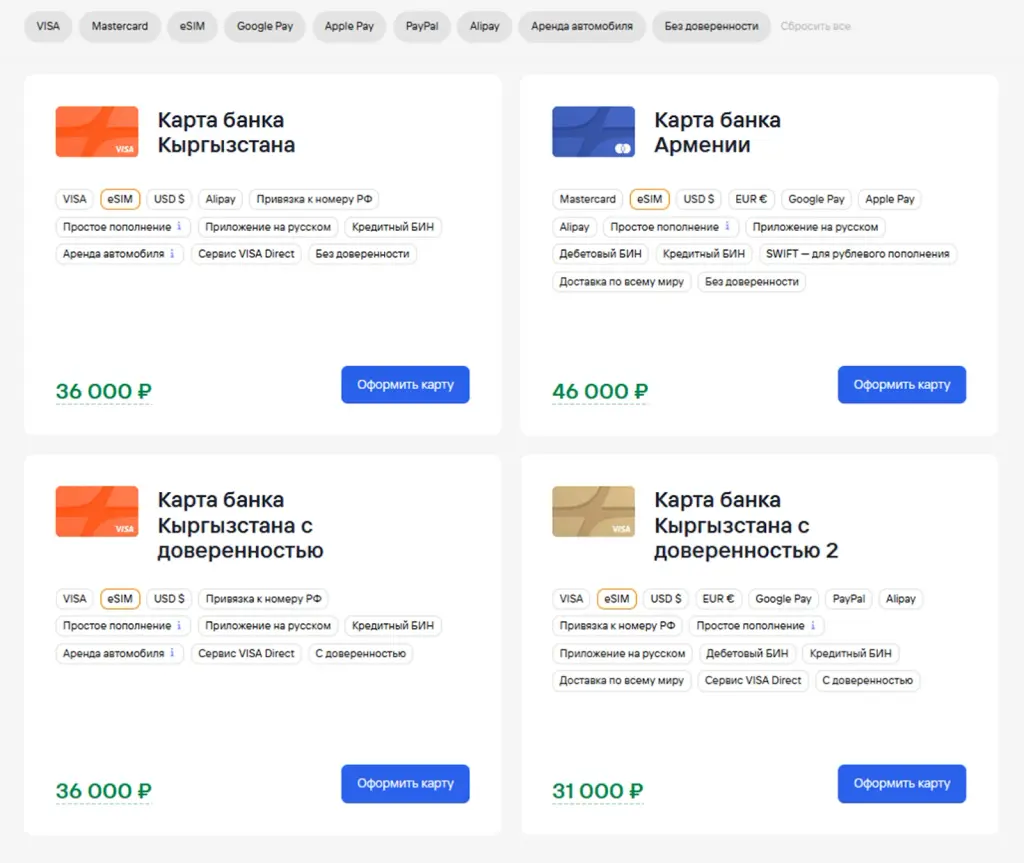This screenshot has width=1024, height=863.
Task: Open the orange Карта банка Кыргызстана card thumbnail
Action: tap(97, 131)
